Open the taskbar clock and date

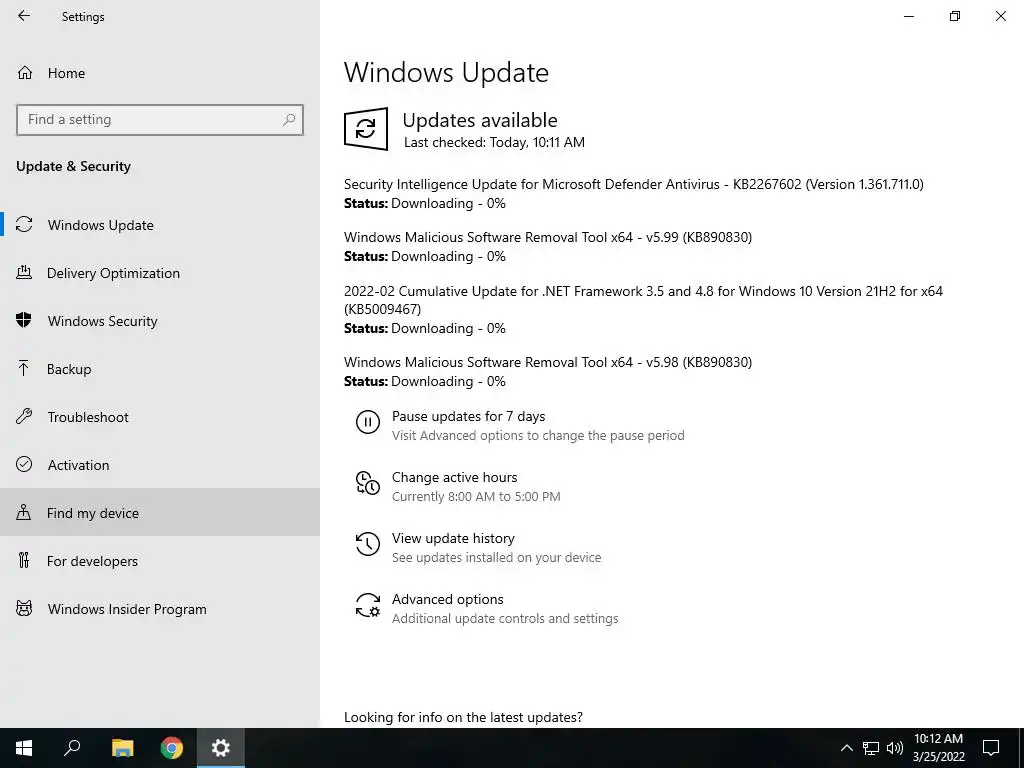click(x=938, y=748)
